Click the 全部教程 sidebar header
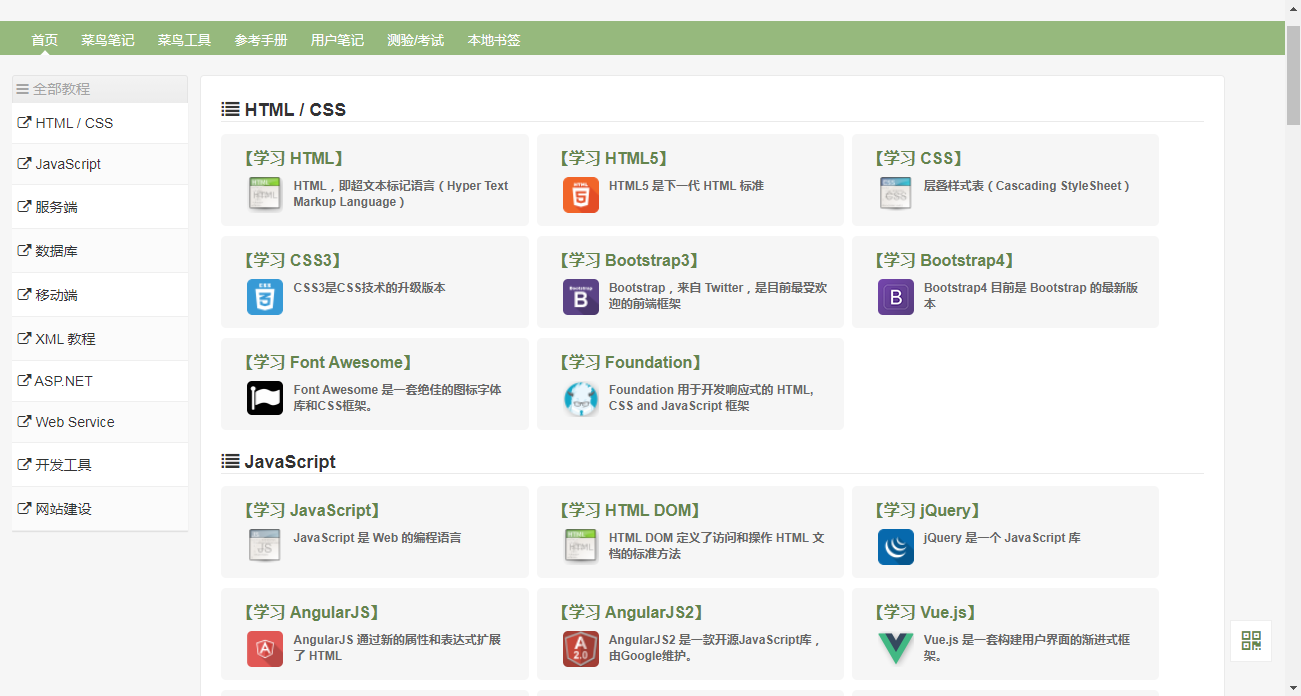 [100, 89]
